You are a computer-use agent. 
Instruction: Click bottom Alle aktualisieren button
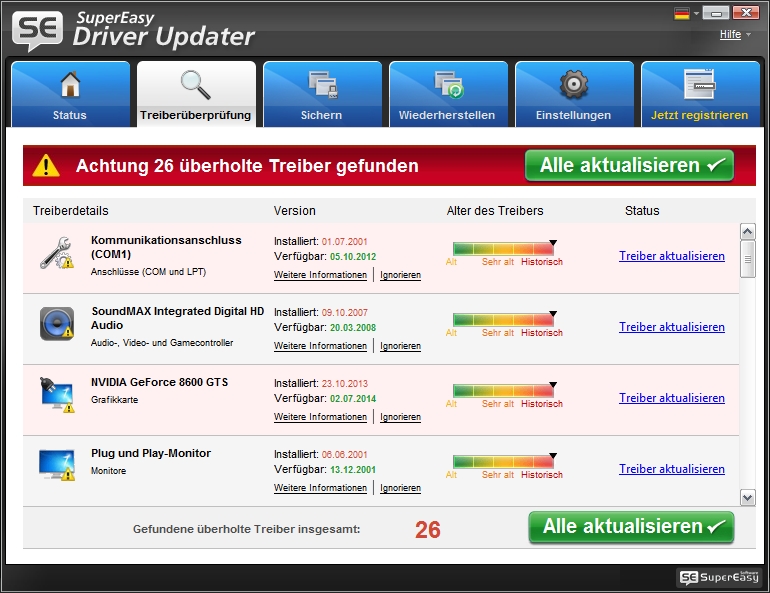coord(632,527)
